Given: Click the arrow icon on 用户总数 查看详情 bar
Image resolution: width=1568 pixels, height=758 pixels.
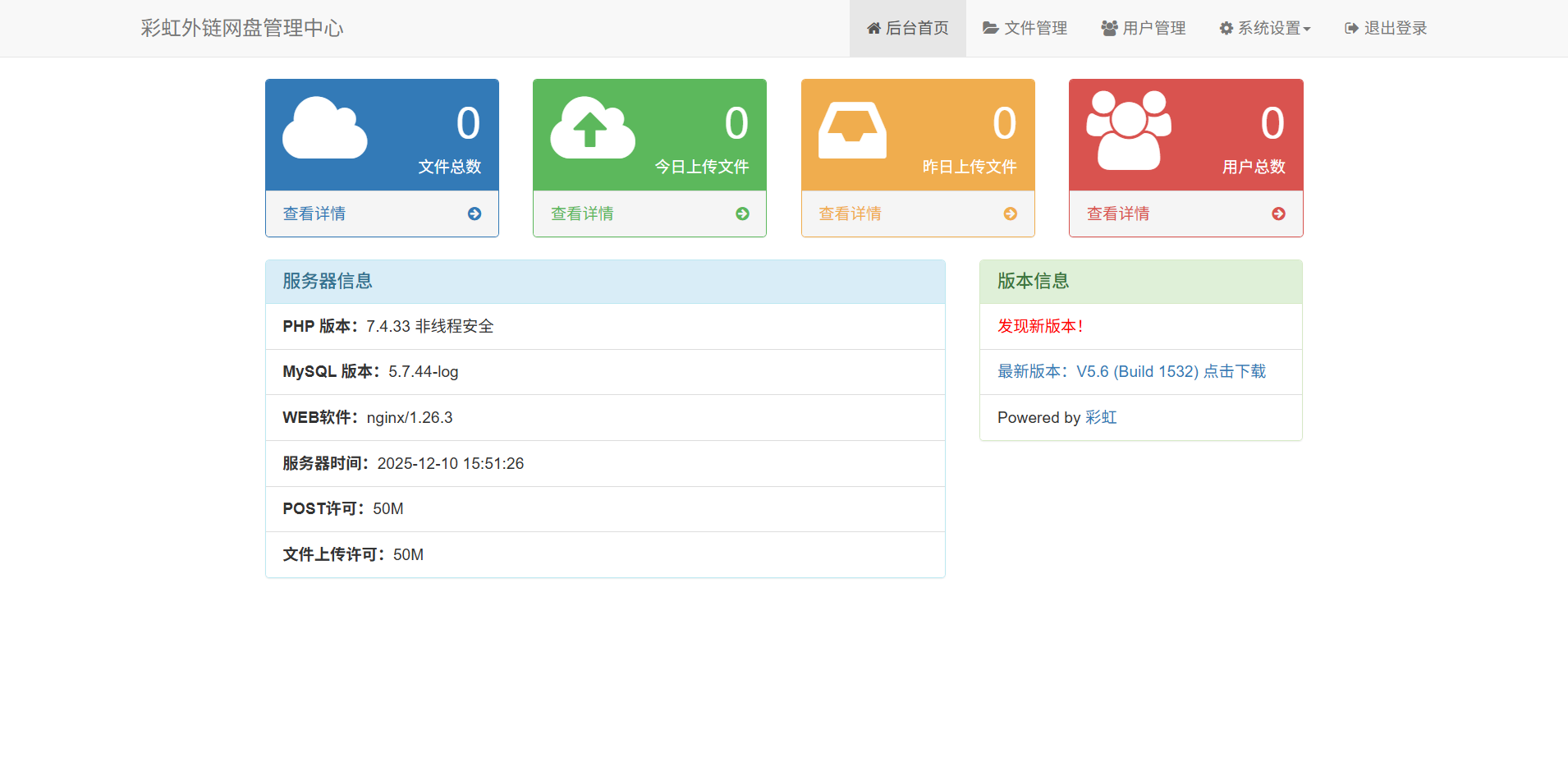Looking at the screenshot, I should point(1278,214).
